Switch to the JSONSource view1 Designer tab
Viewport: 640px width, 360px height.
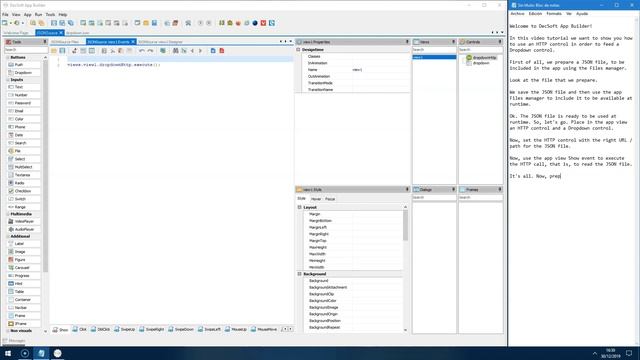coord(160,42)
